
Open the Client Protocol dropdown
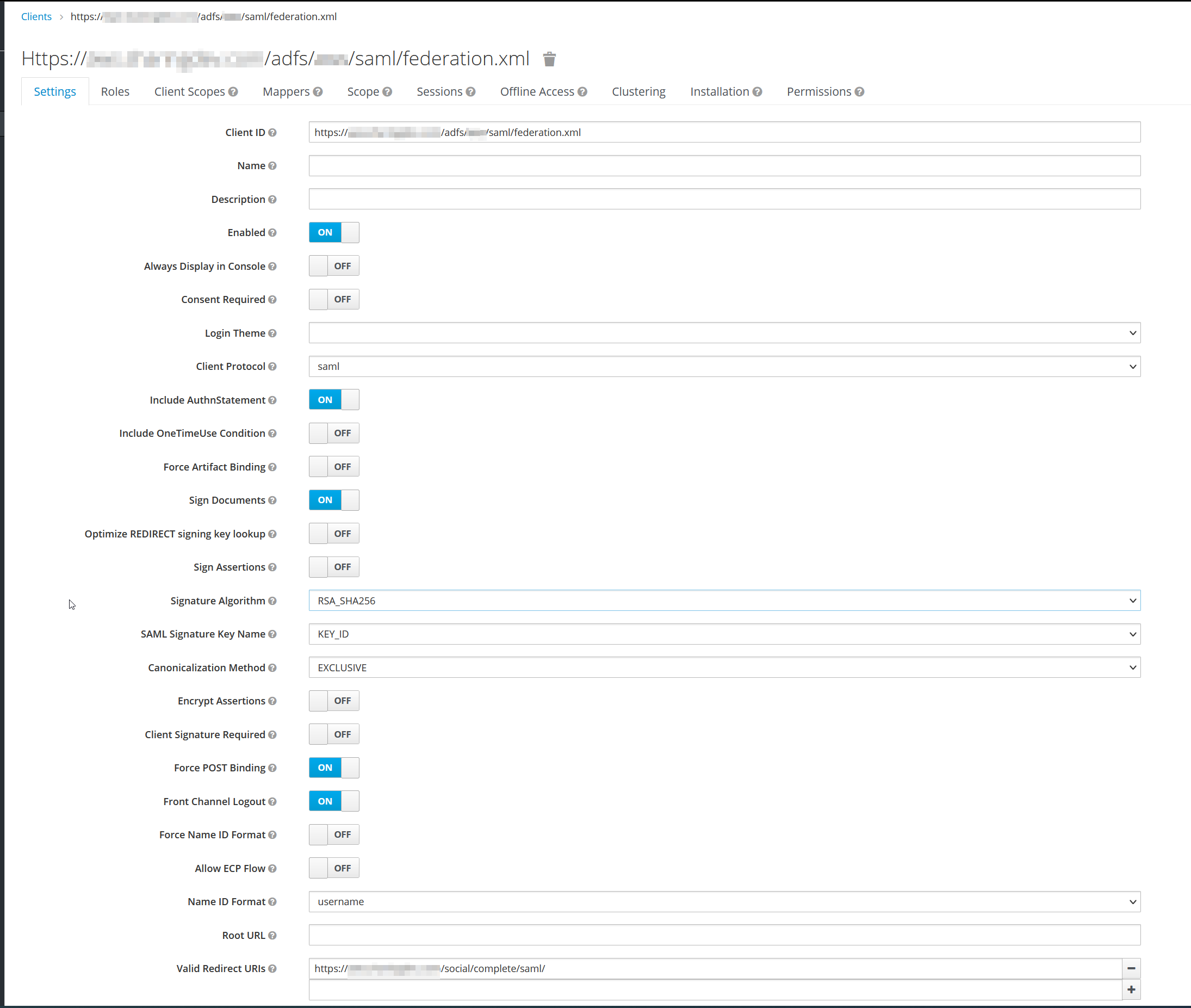[723, 366]
